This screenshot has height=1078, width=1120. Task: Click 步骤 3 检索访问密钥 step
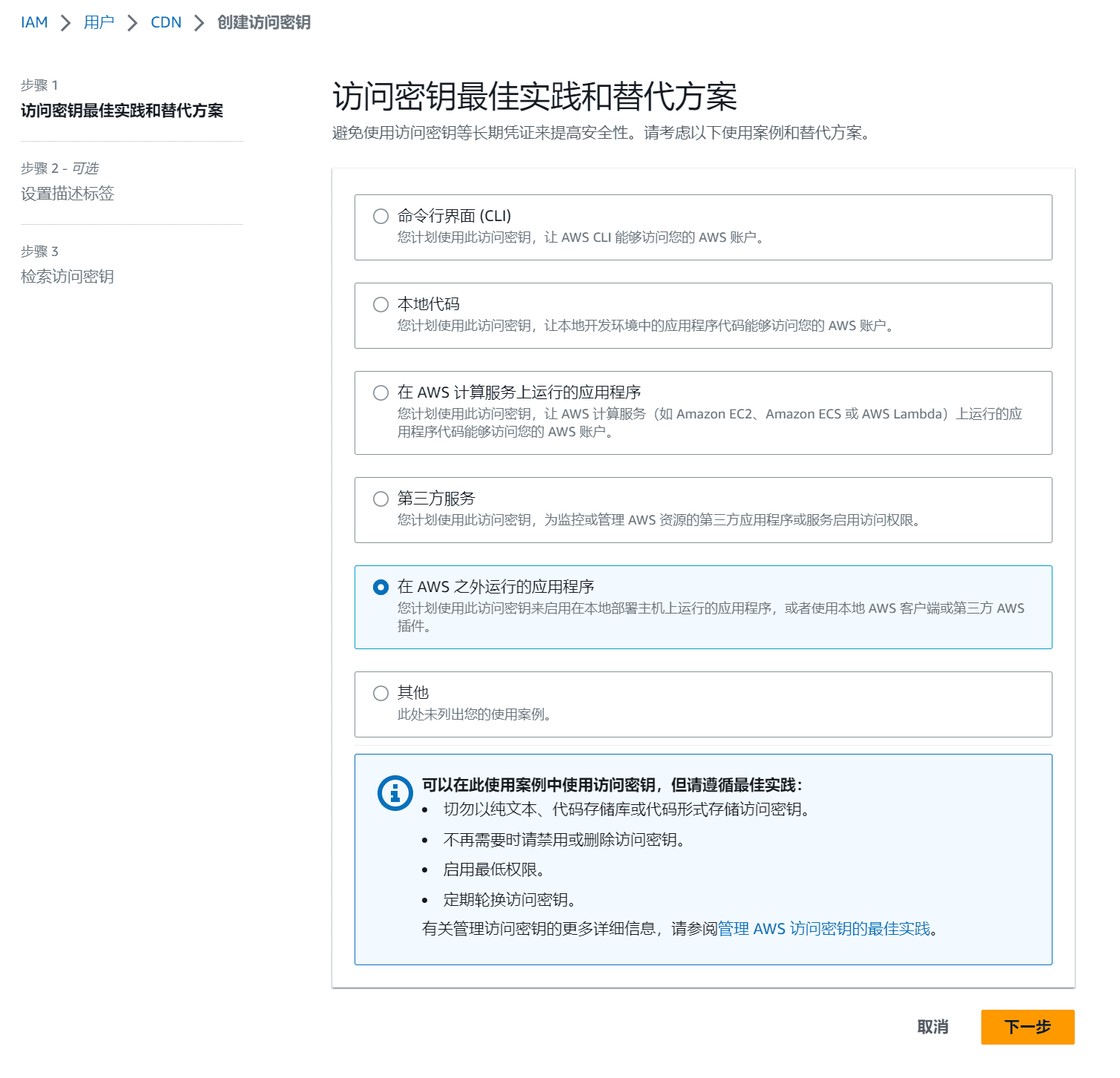coord(67,276)
